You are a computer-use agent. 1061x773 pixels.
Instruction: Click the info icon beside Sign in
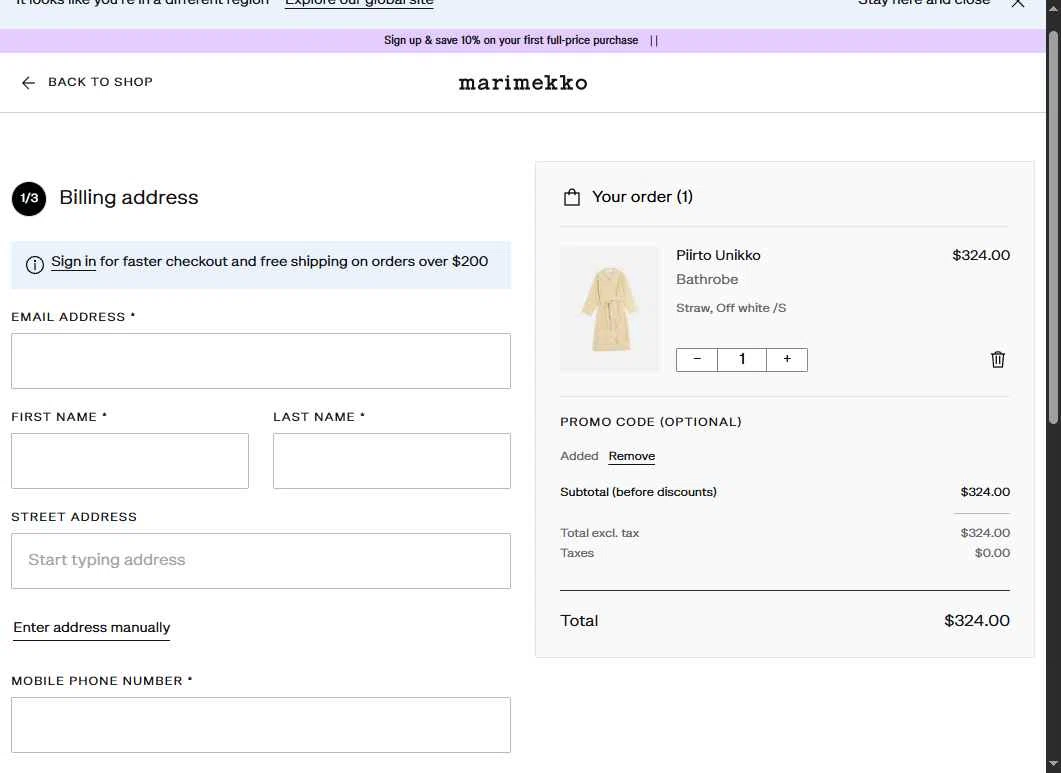(x=35, y=264)
